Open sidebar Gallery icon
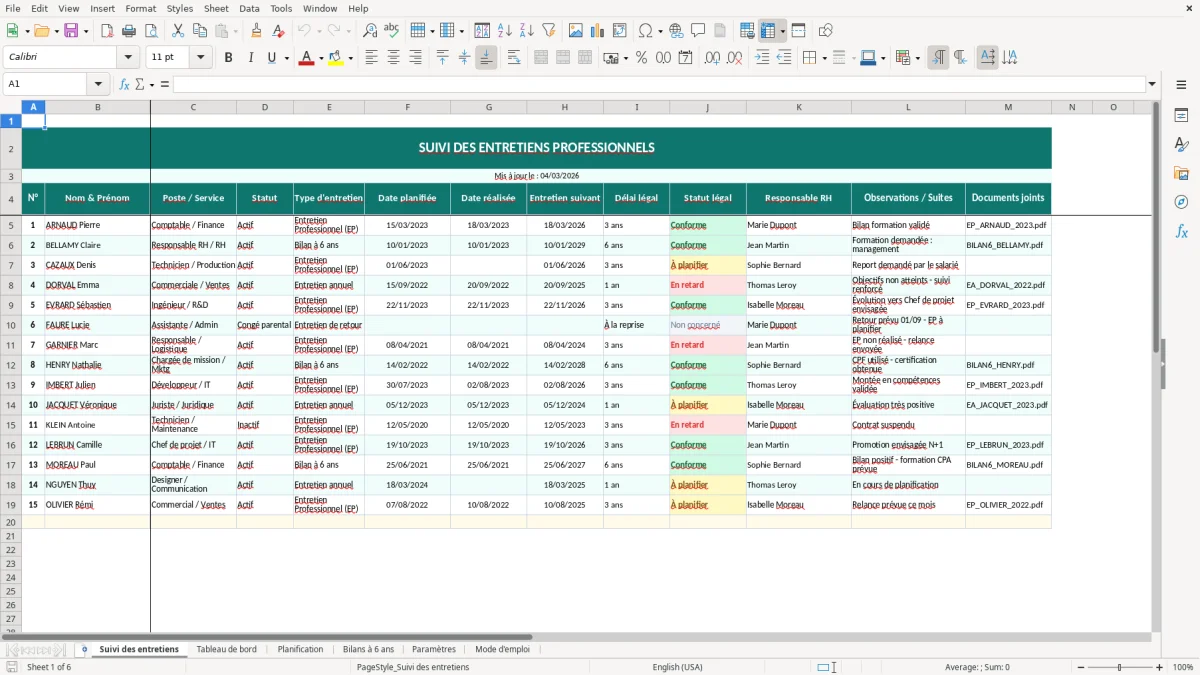The width and height of the screenshot is (1200, 675). (1181, 173)
